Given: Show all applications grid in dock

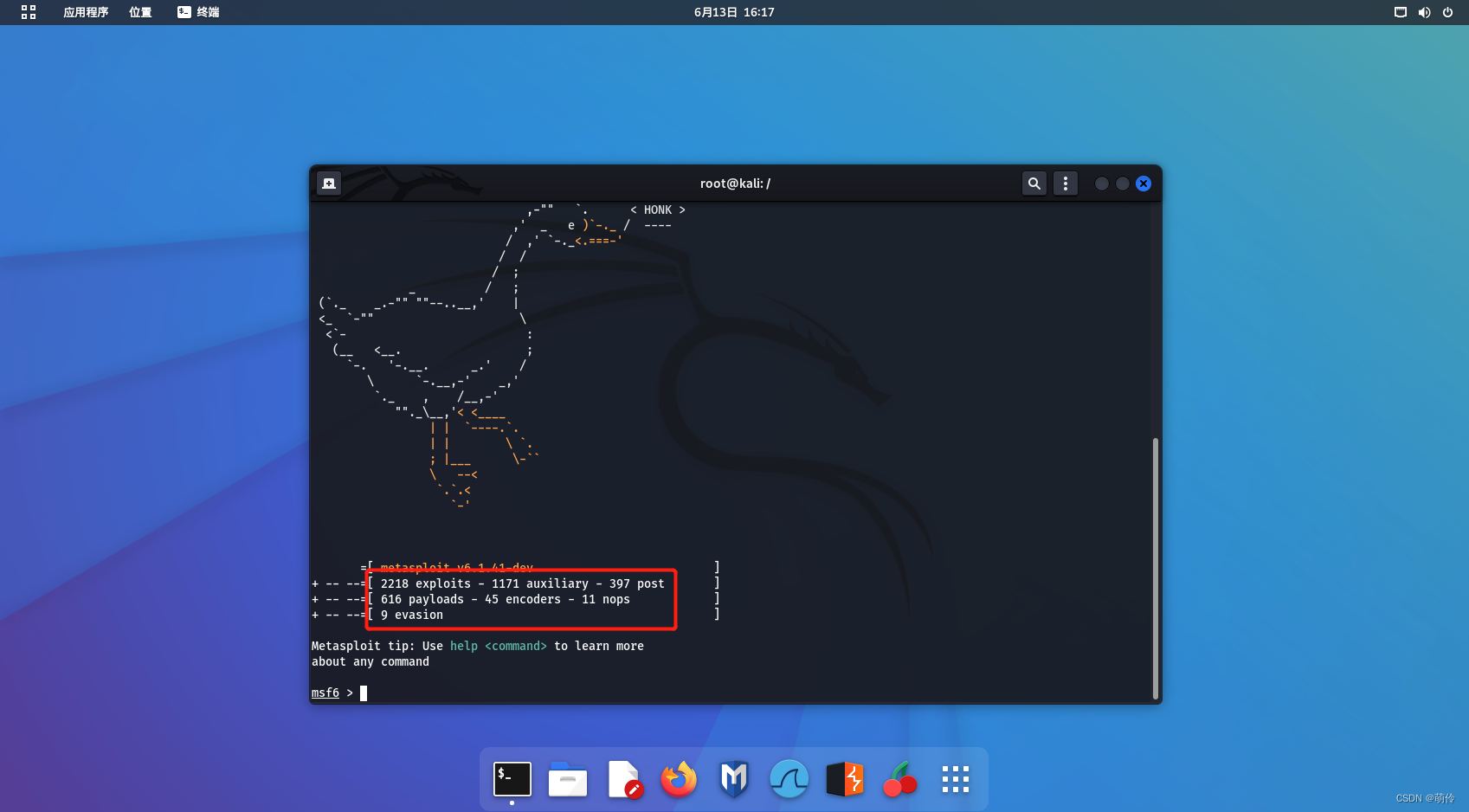Looking at the screenshot, I should (956, 779).
